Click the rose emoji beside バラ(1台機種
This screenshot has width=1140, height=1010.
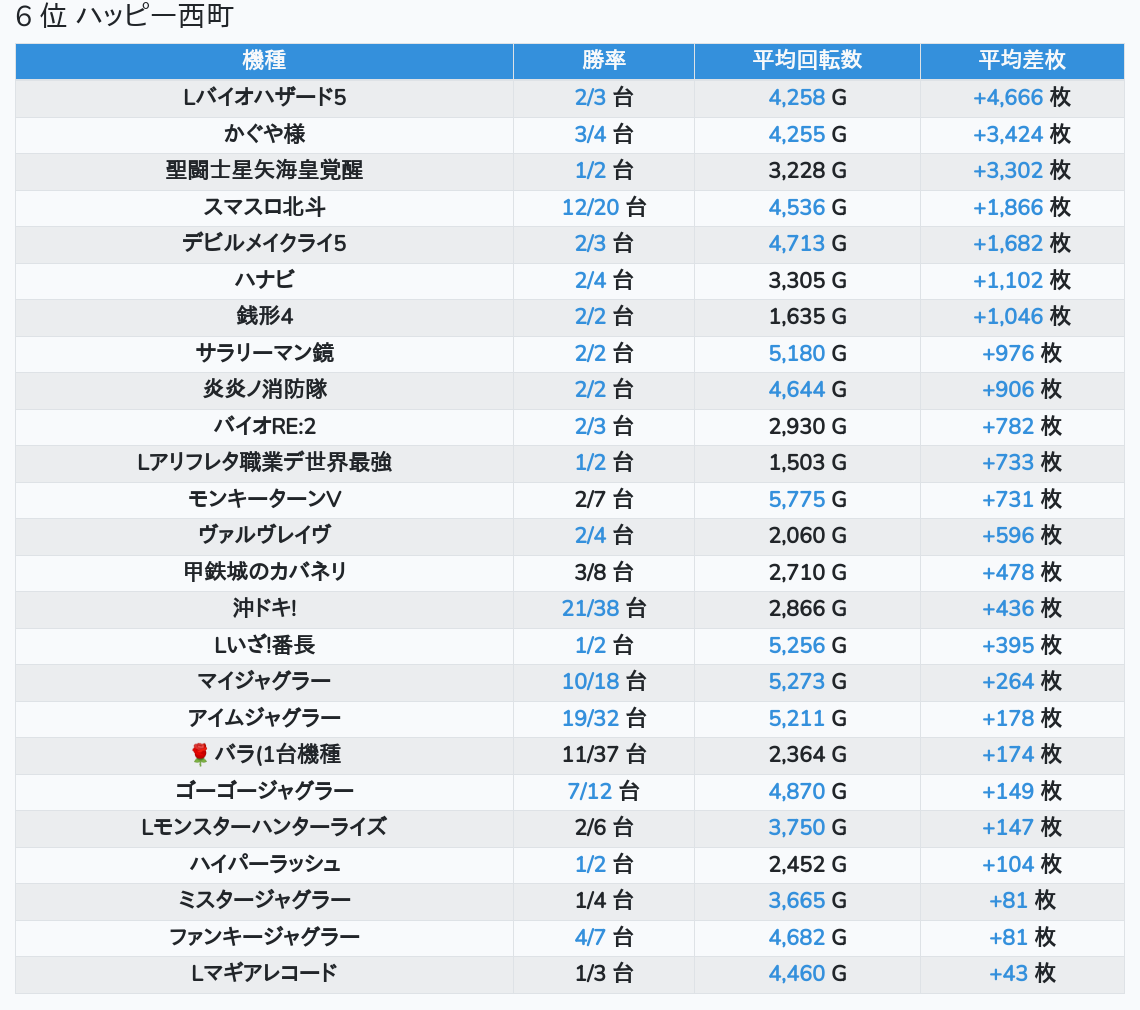click(x=200, y=755)
